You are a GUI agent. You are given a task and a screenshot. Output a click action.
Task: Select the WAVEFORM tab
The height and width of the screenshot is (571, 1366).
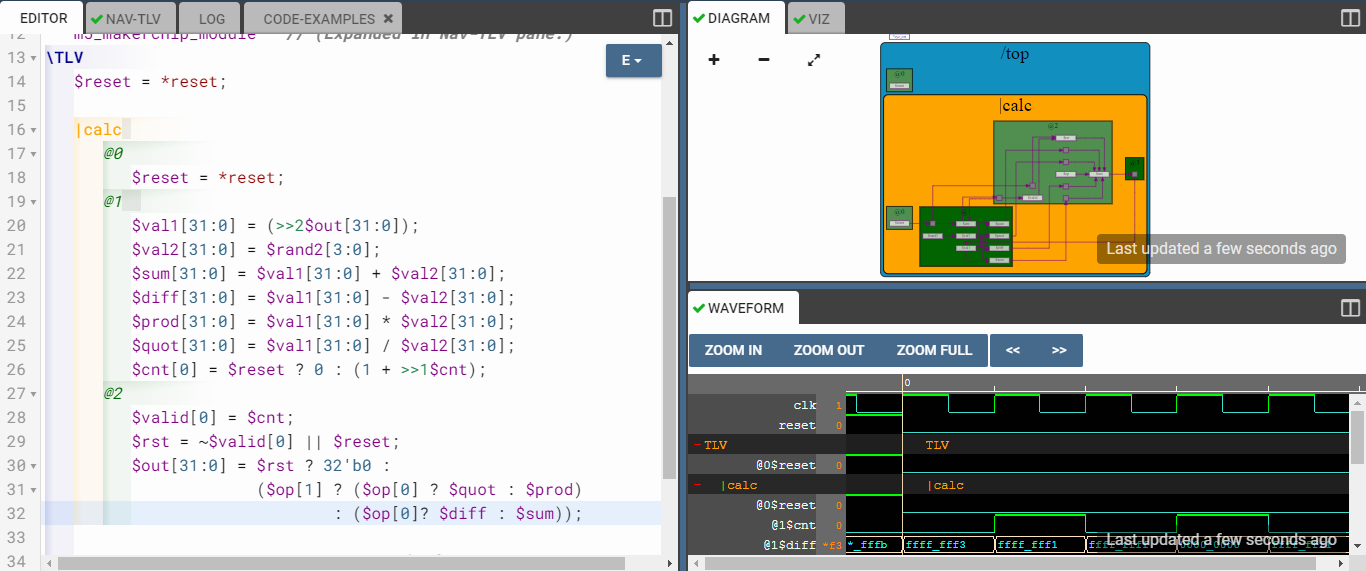click(744, 308)
